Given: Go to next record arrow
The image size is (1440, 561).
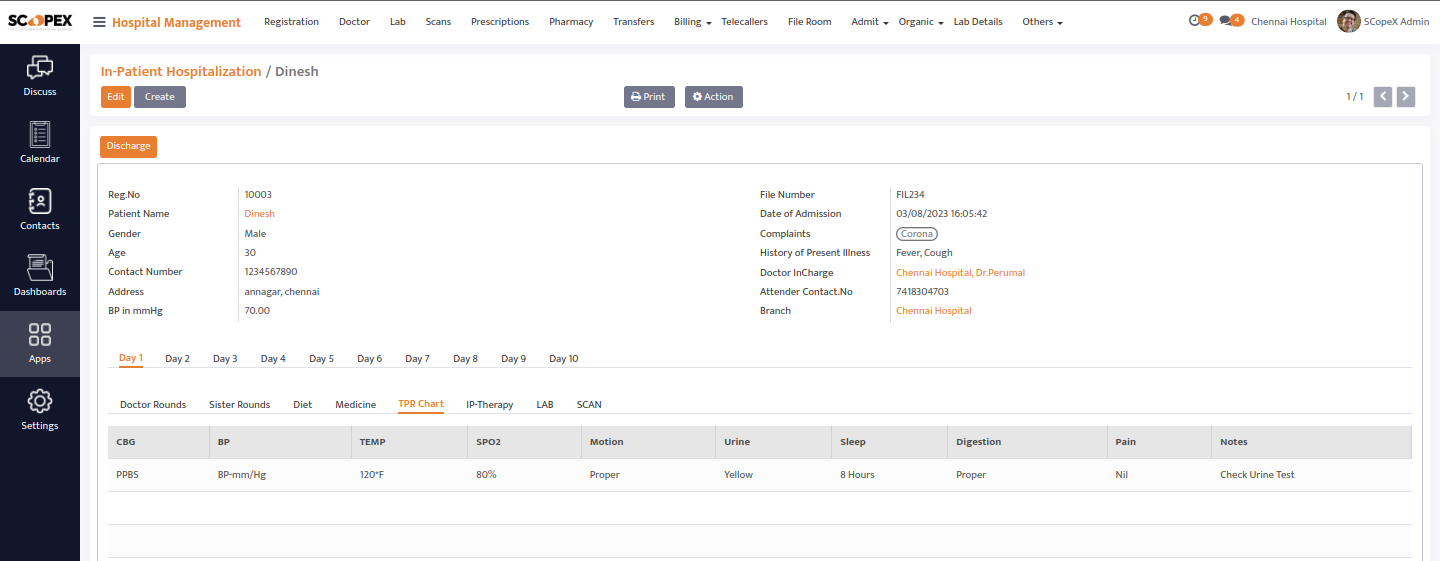Looking at the screenshot, I should pos(1406,97).
